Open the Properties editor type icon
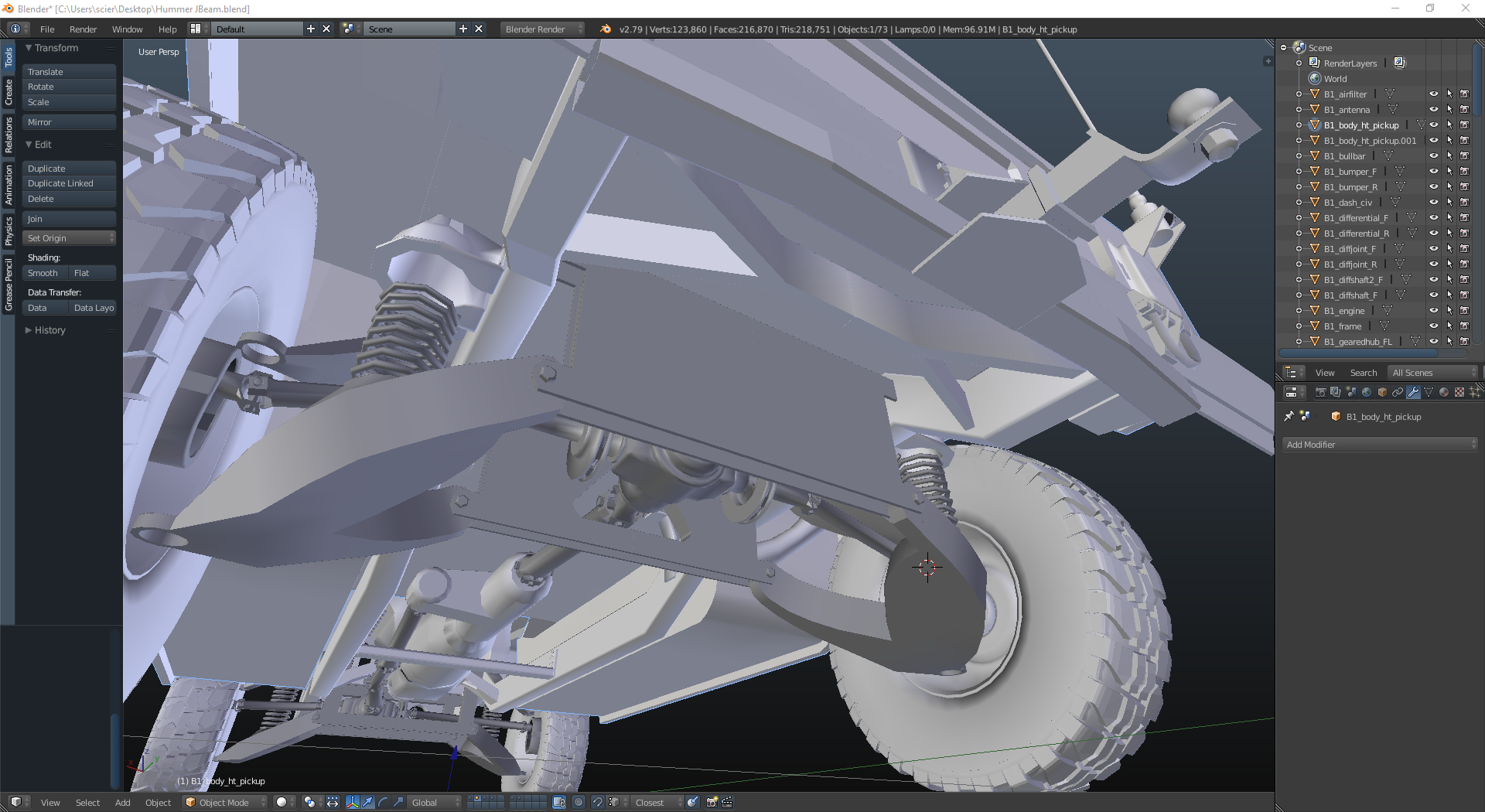This screenshot has height=812, width=1485. tap(1293, 393)
